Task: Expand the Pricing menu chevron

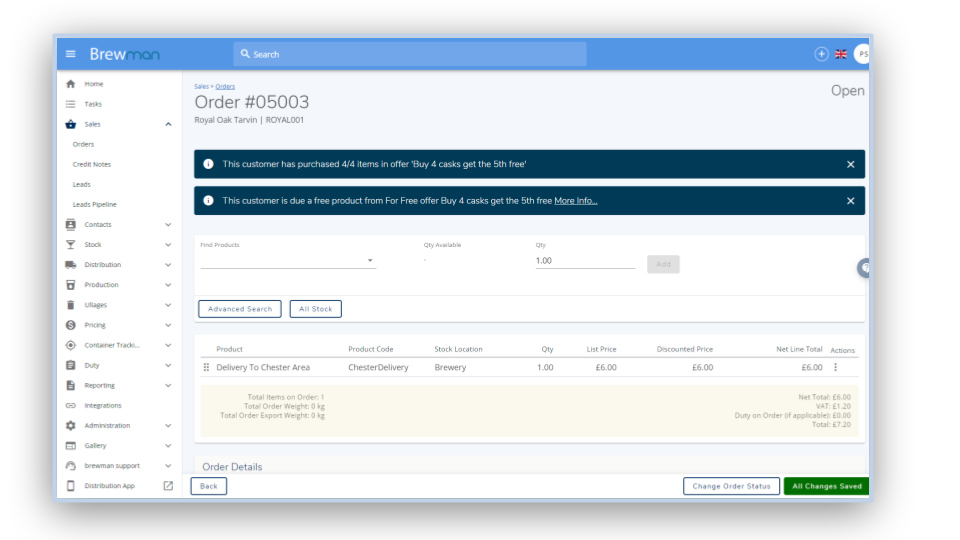Action: (x=168, y=325)
